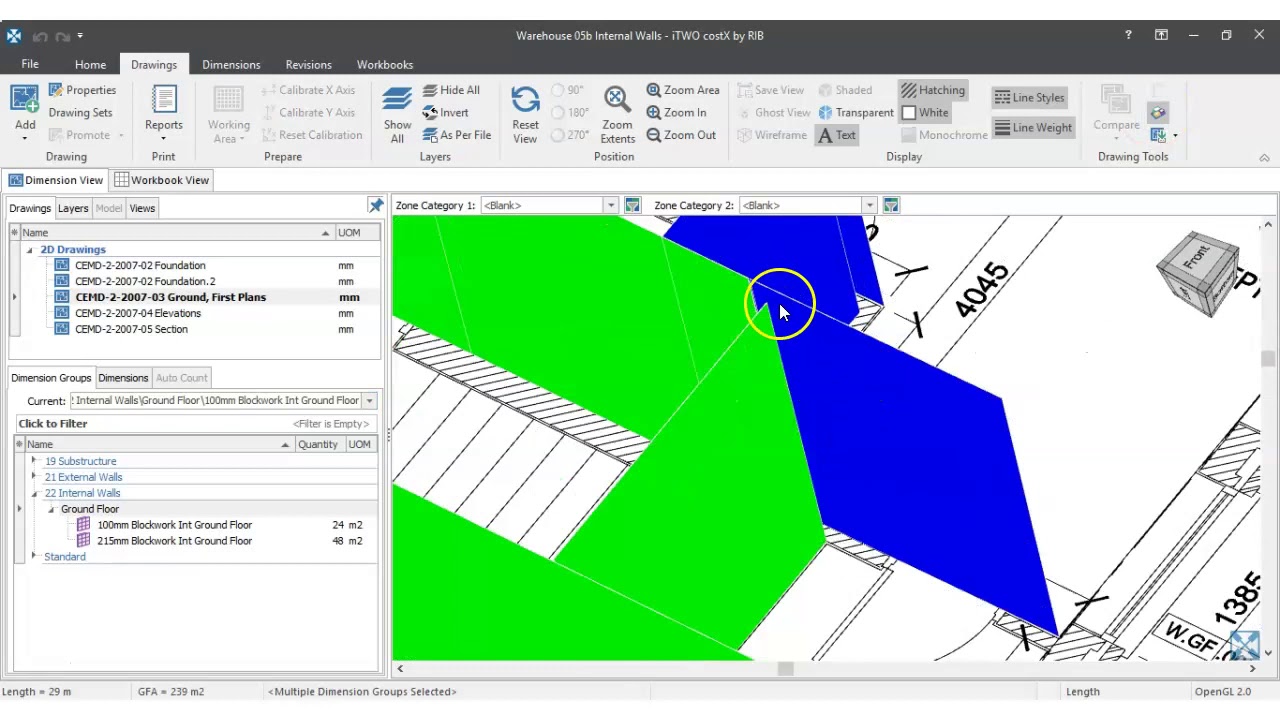Open drawing Properties from the ribbon
The height and width of the screenshot is (720, 1280).
(83, 90)
